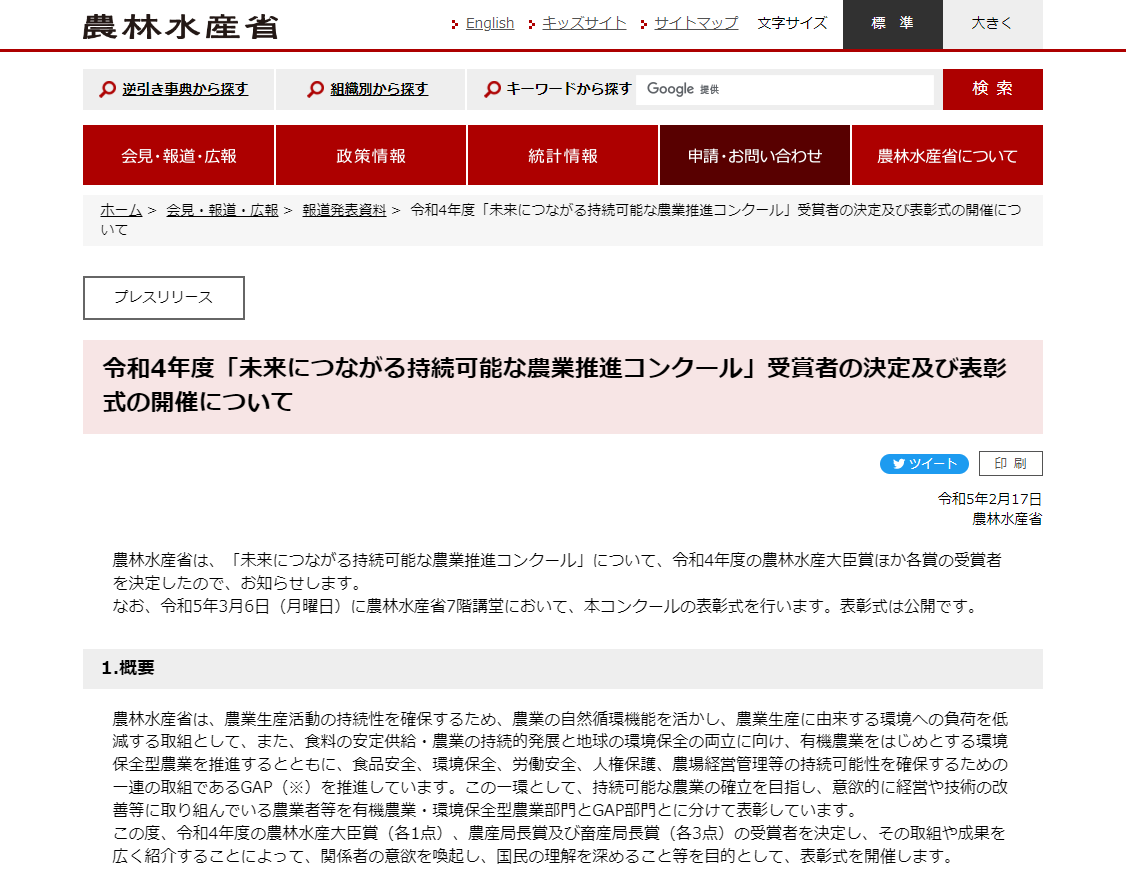Open the 統計情報 menu
Image resolution: width=1126 pixels, height=874 pixels.
point(563,156)
